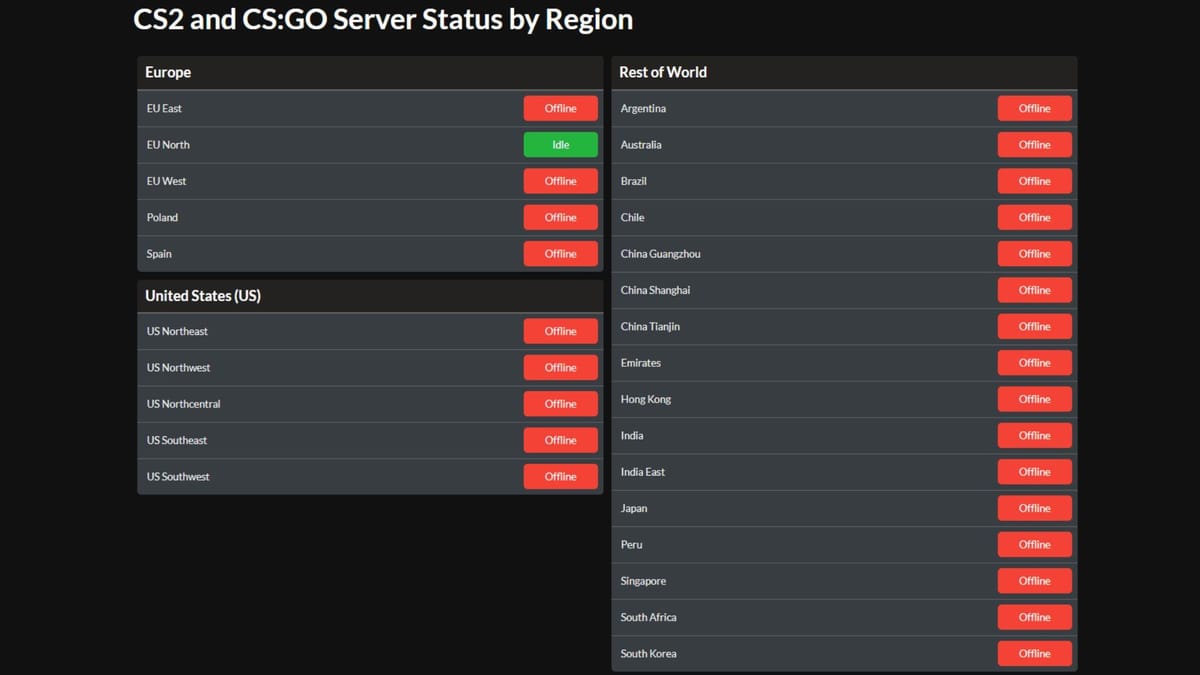This screenshot has width=1200, height=675.
Task: Click the Offline badge in the India row
Action: [1035, 435]
